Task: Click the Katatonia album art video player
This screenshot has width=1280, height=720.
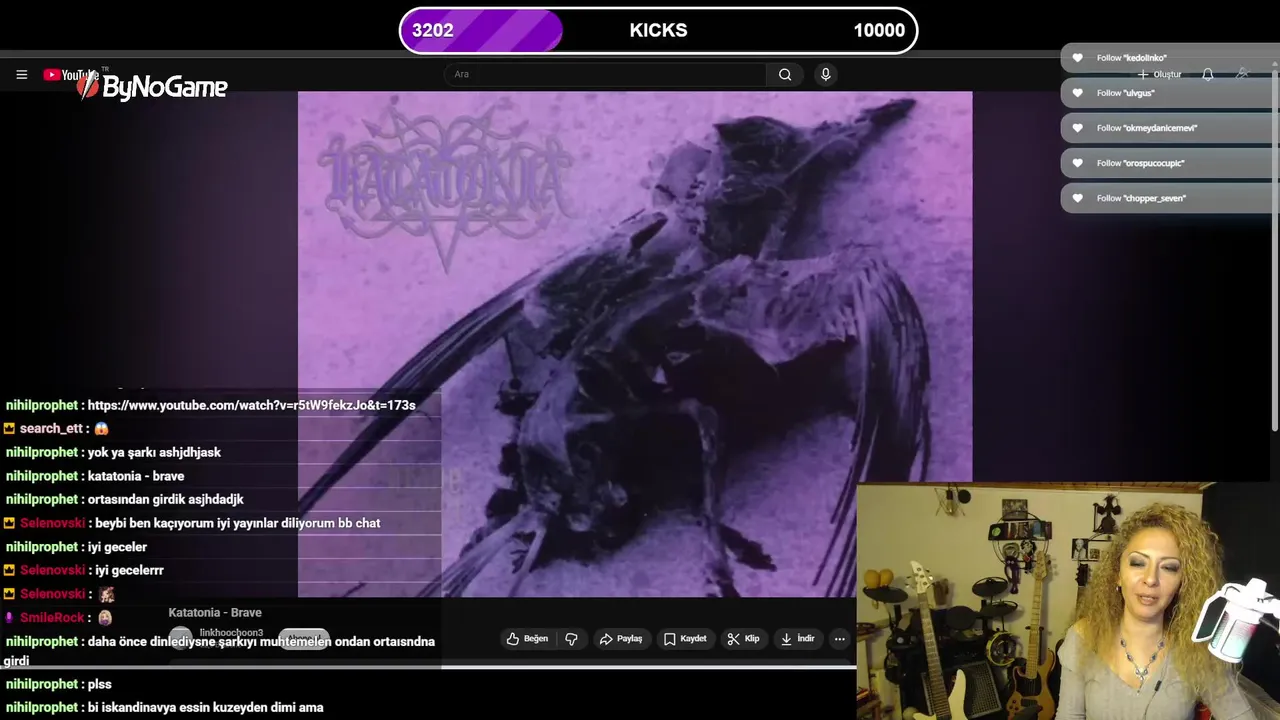Action: [x=635, y=344]
